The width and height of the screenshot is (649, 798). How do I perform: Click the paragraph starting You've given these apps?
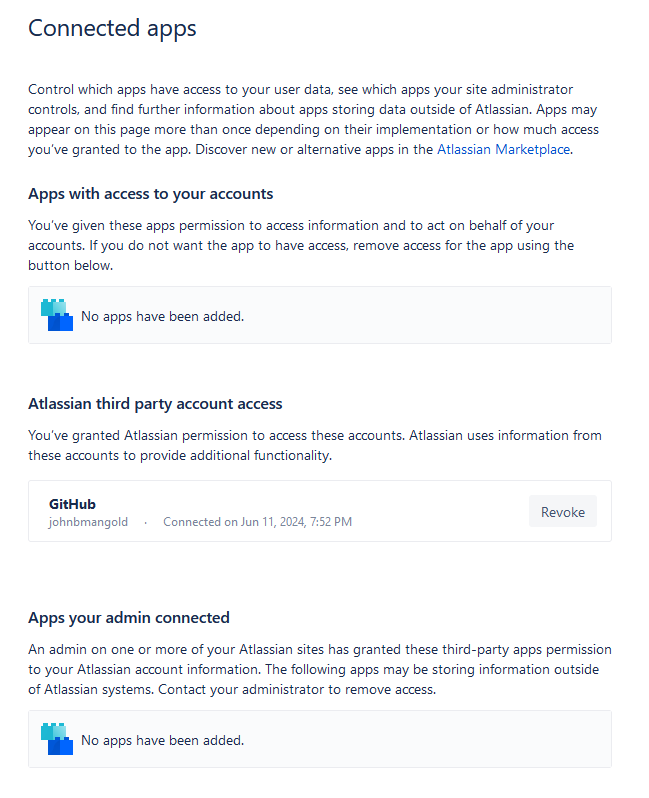(301, 245)
